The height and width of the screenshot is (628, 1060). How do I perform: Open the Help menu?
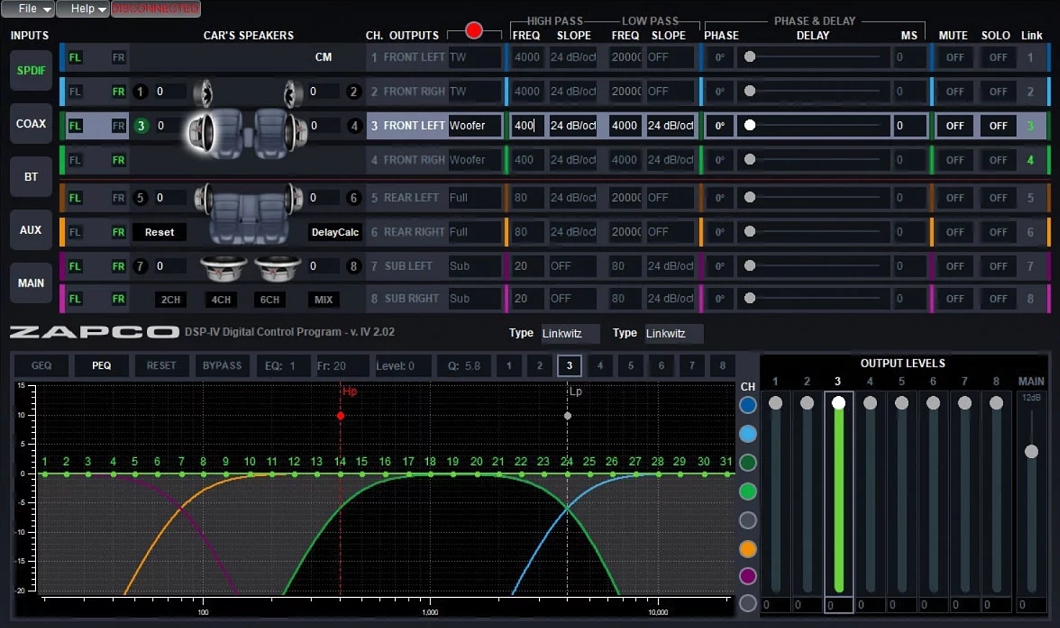pos(83,9)
